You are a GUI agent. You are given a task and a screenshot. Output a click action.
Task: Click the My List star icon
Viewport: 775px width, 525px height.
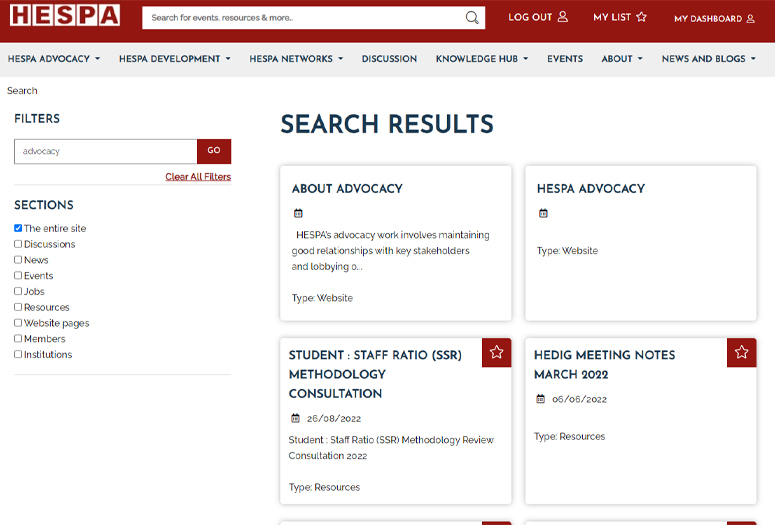(x=641, y=17)
